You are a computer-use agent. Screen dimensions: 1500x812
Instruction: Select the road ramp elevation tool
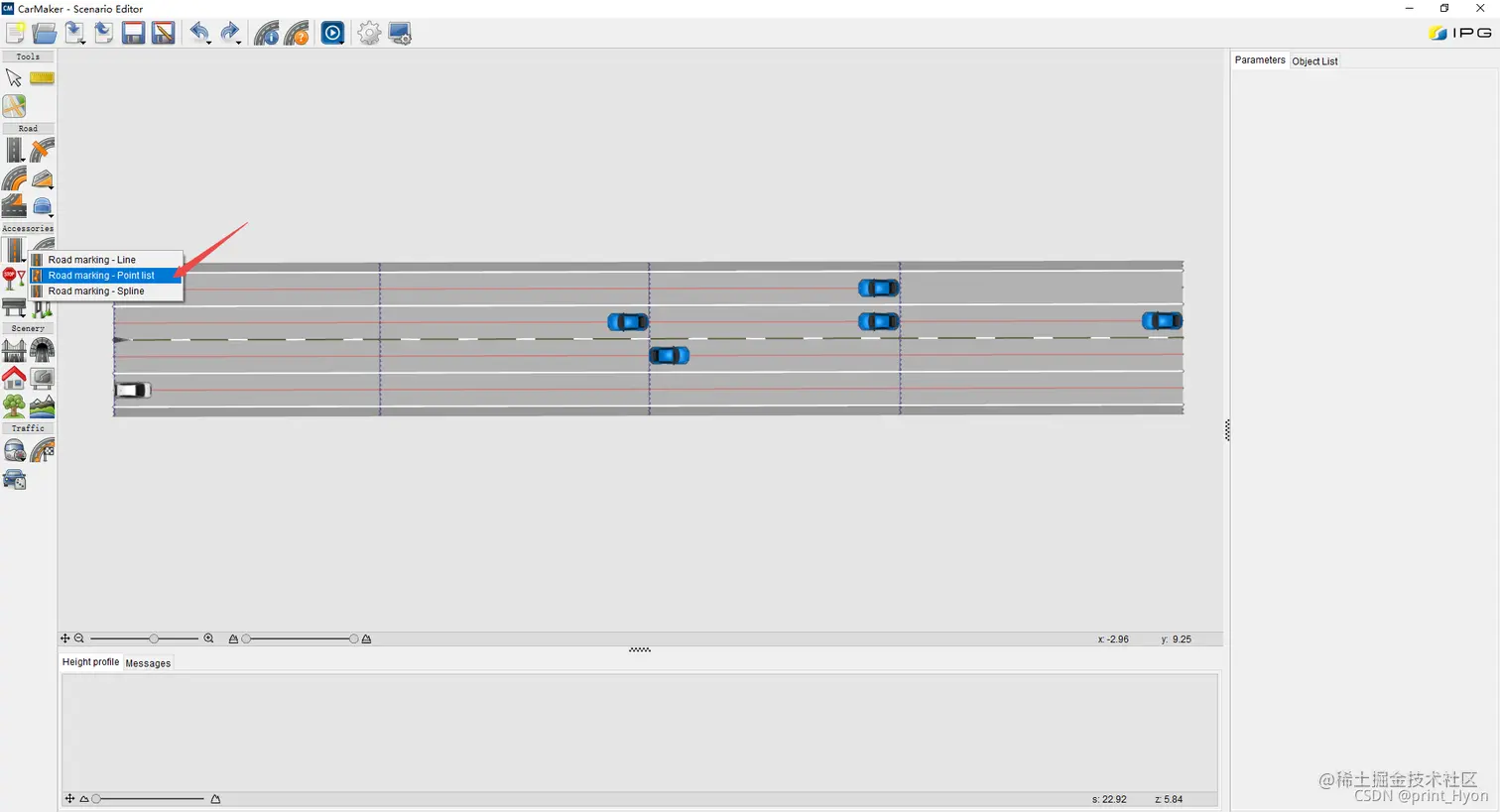click(42, 178)
